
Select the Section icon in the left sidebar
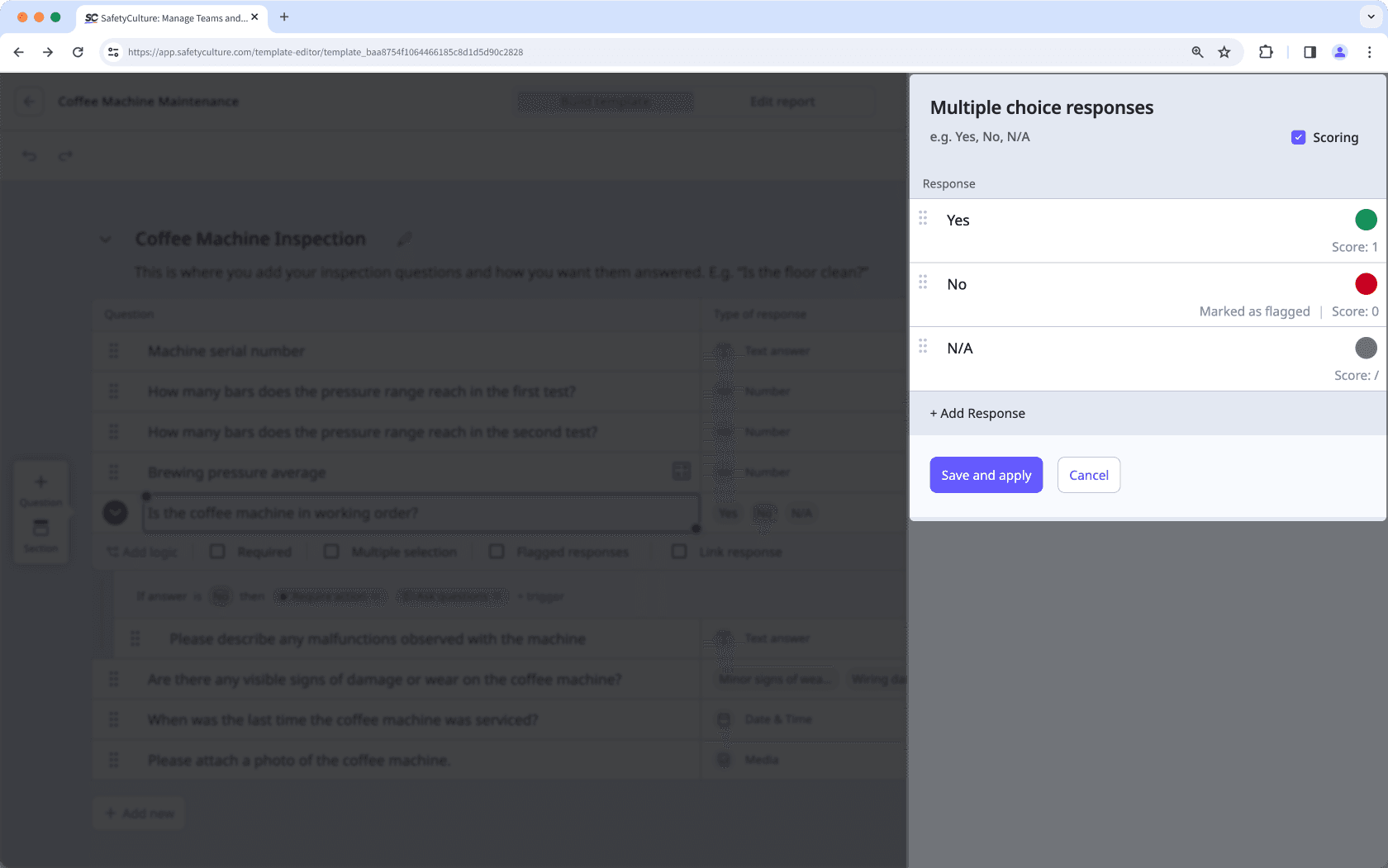pos(40,534)
